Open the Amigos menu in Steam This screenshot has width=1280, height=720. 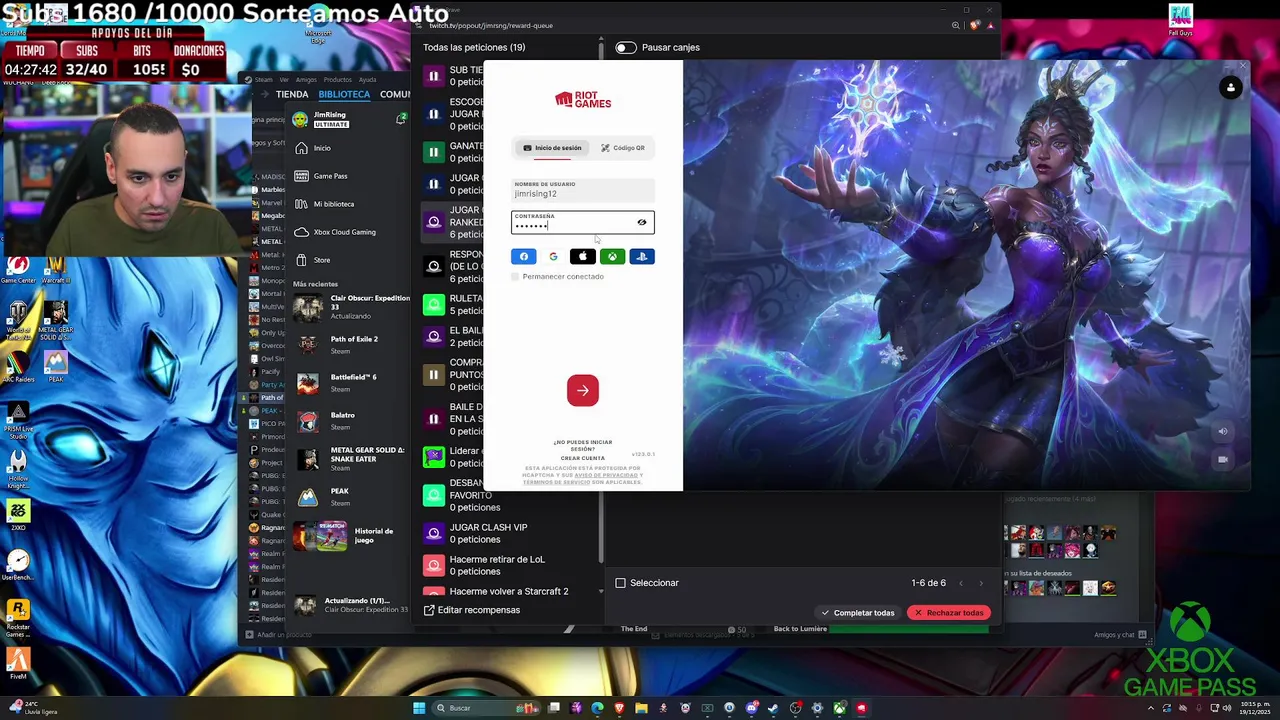click(305, 80)
